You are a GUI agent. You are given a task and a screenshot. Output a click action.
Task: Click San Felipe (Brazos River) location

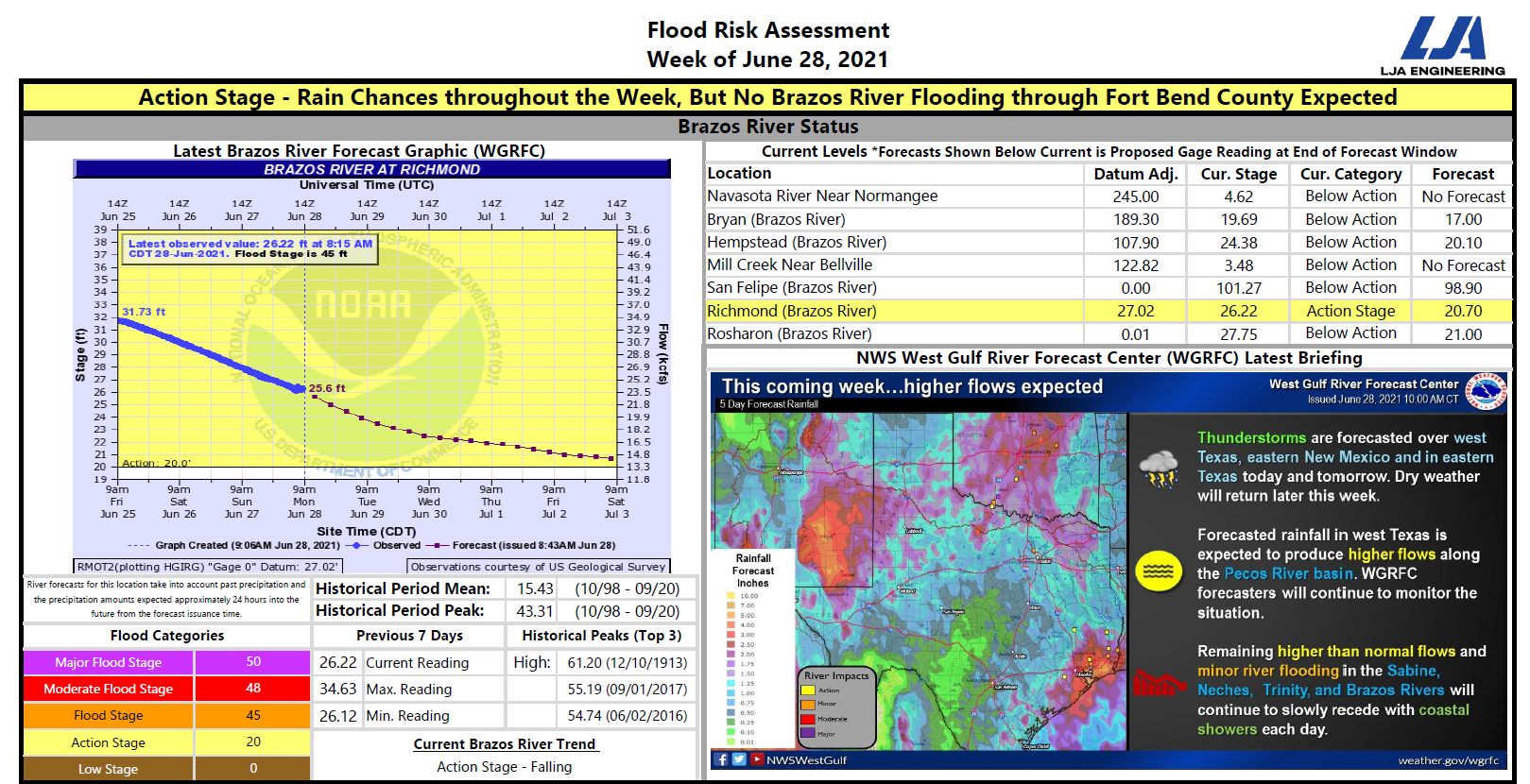pos(792,287)
